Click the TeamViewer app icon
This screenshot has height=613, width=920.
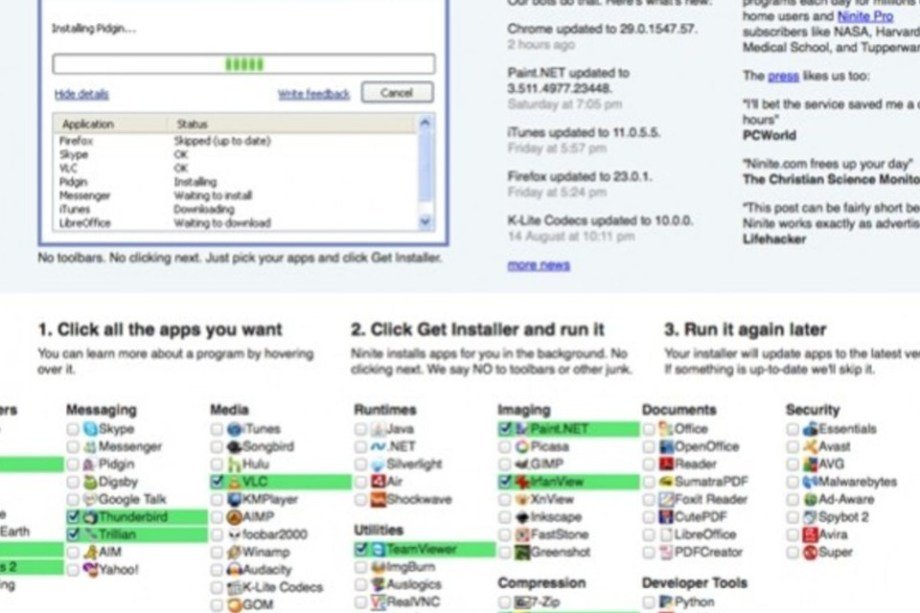(378, 550)
